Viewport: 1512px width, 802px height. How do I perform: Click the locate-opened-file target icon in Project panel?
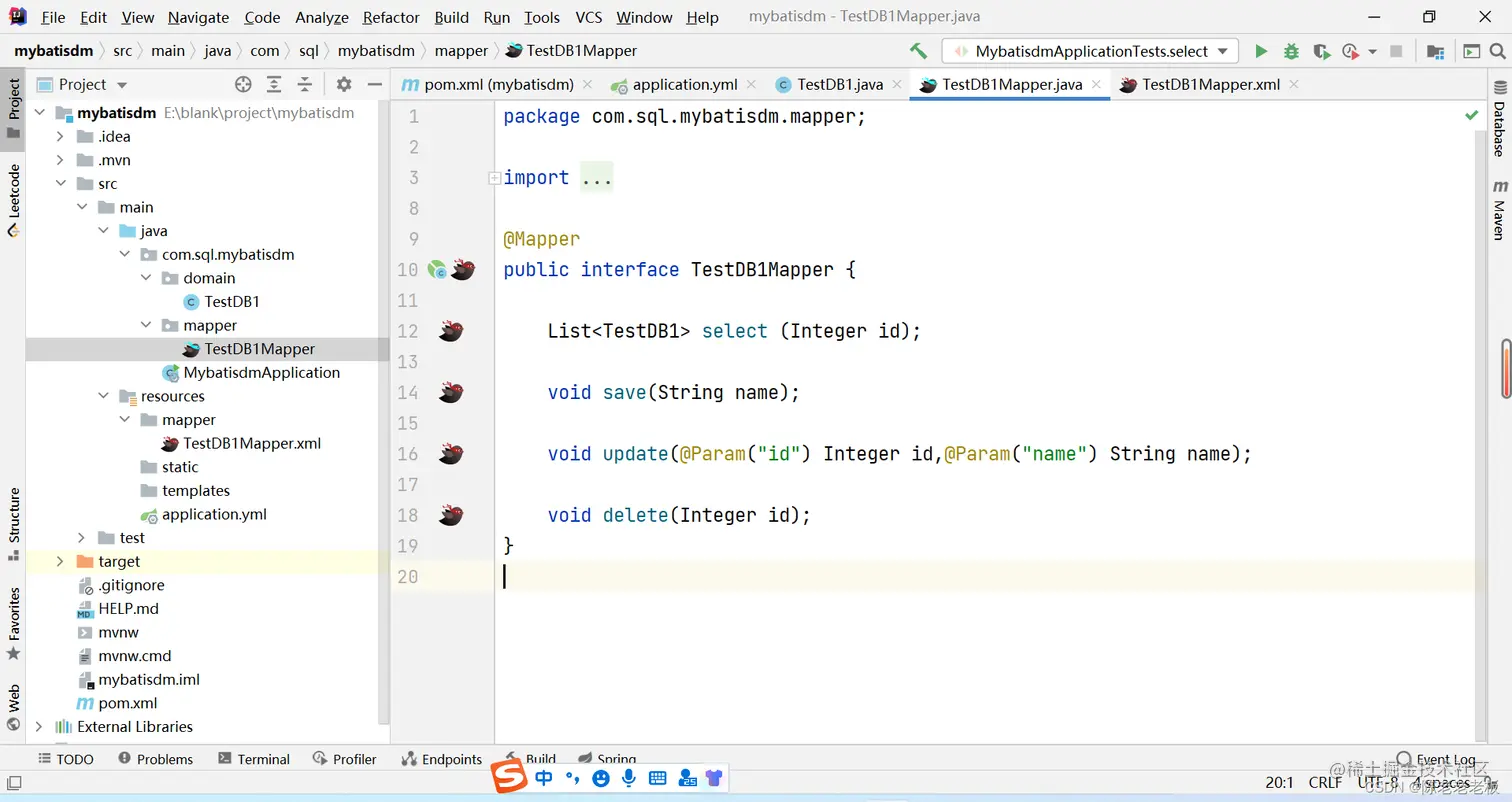click(x=243, y=84)
